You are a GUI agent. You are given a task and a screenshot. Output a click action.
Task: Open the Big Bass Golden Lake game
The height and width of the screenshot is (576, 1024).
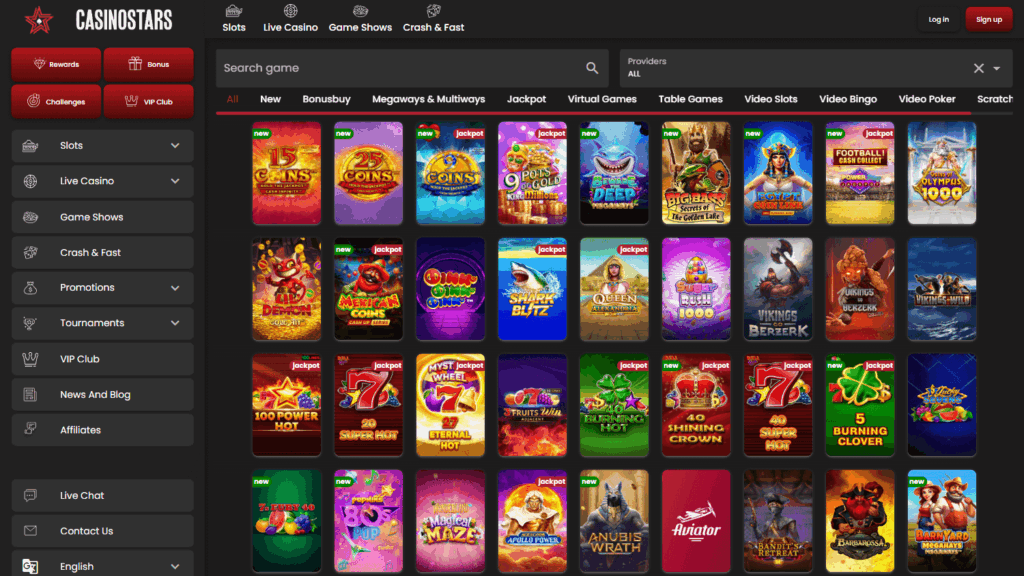(696, 173)
